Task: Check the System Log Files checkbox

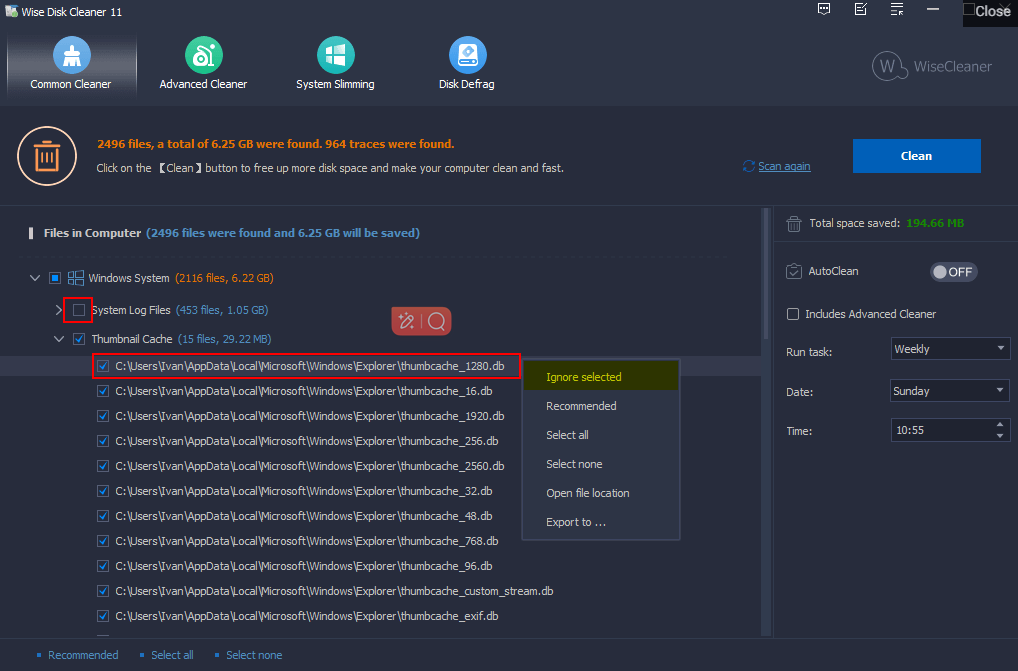Action: point(79,310)
